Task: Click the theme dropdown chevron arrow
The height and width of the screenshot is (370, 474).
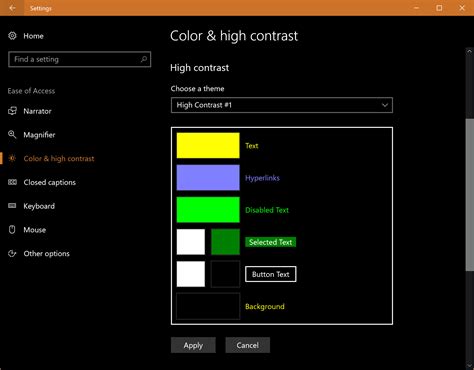Action: (385, 105)
